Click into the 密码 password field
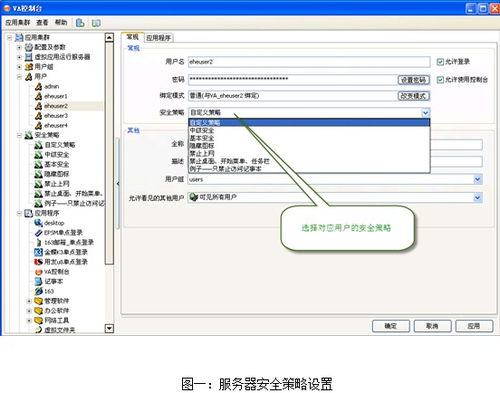 click(x=293, y=79)
